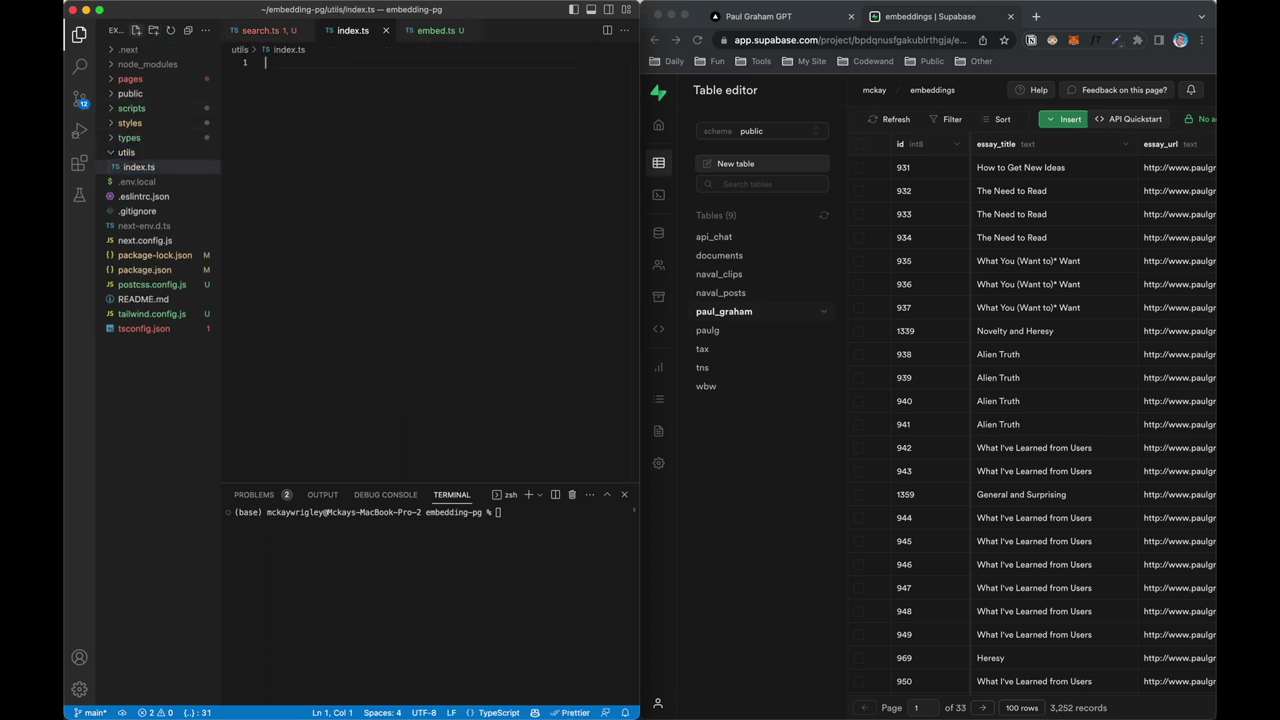The image size is (1280, 720).
Task: Check the row with id 944
Action: pos(858,518)
